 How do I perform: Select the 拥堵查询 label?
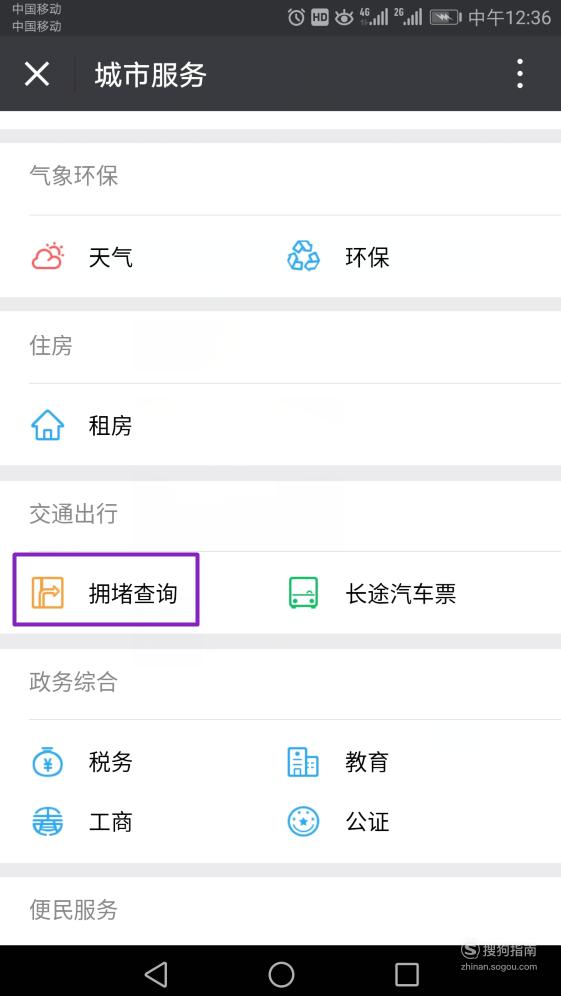[x=133, y=594]
